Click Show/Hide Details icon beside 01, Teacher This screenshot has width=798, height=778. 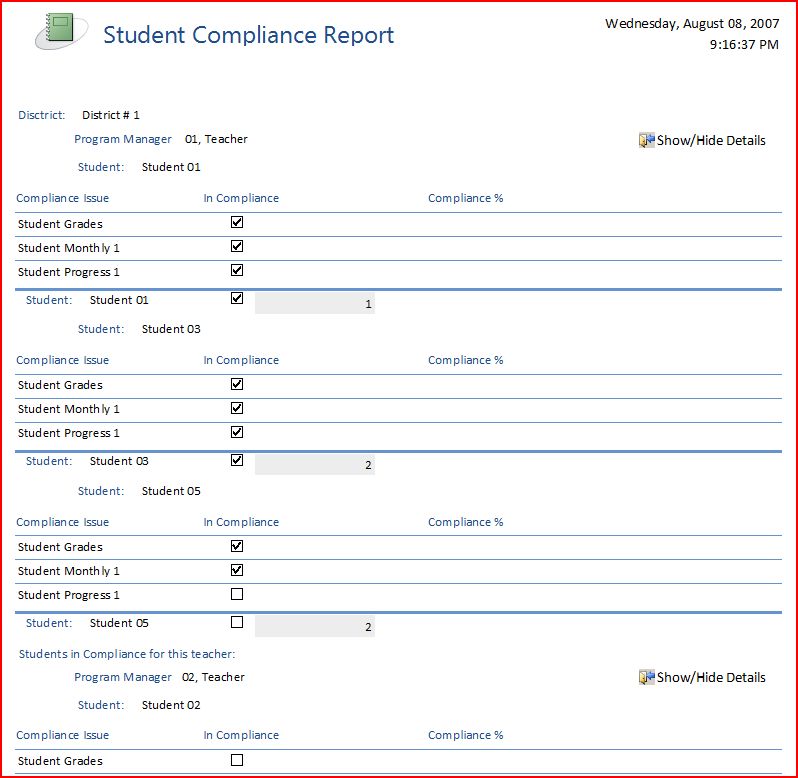[646, 140]
